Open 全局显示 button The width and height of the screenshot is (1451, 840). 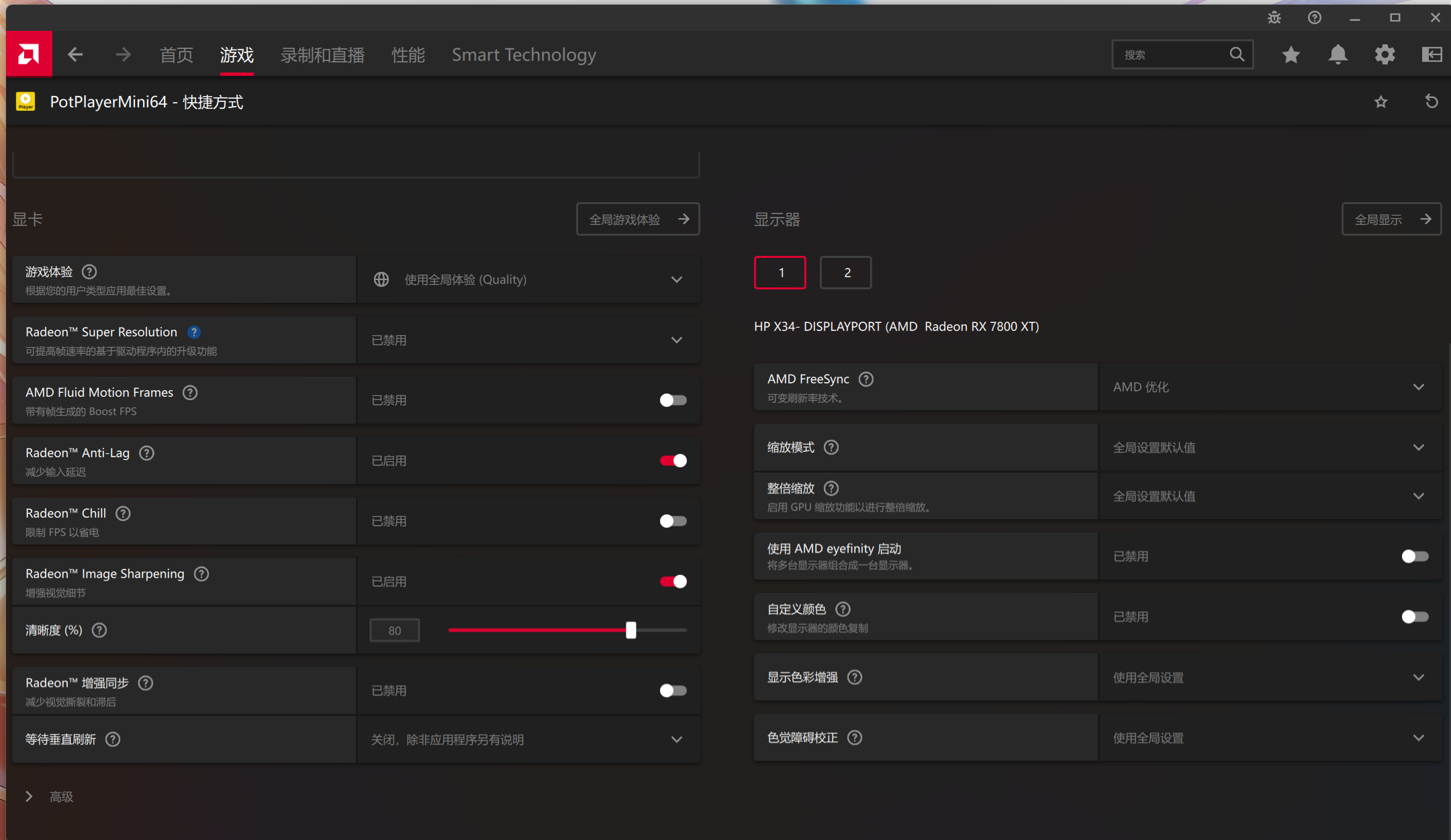pos(1391,219)
